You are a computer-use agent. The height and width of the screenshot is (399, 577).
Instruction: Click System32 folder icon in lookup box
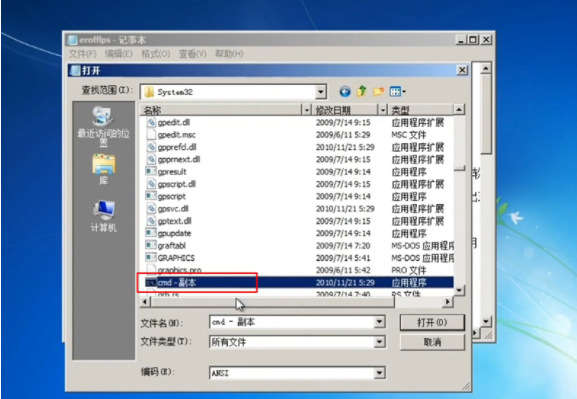[x=149, y=92]
